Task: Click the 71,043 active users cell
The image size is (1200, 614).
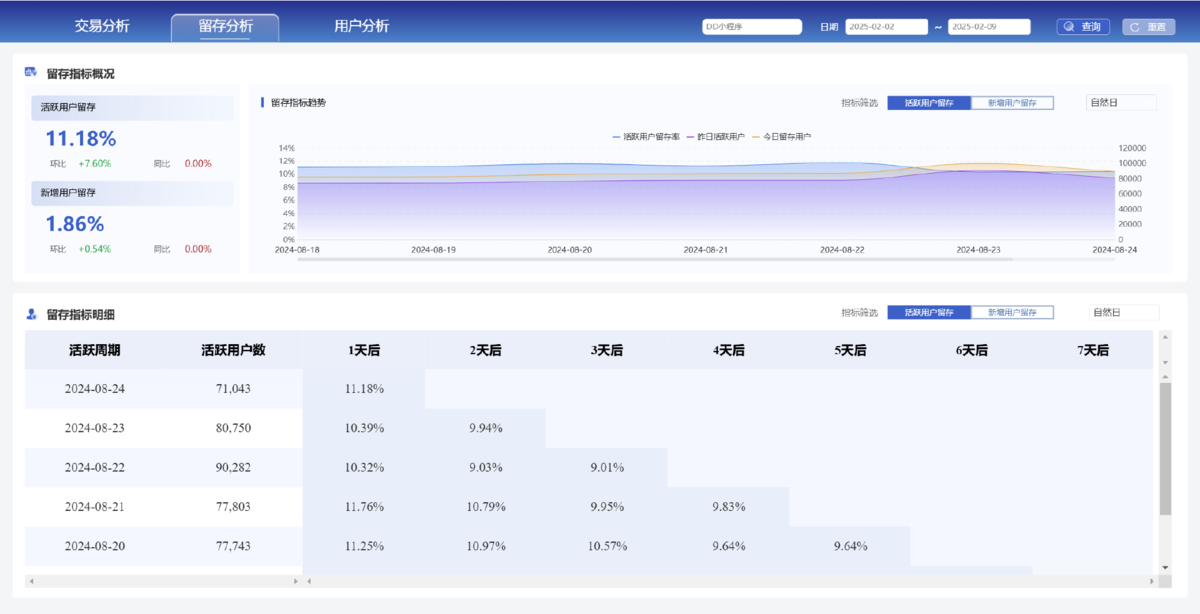Action: pyautogui.click(x=233, y=388)
